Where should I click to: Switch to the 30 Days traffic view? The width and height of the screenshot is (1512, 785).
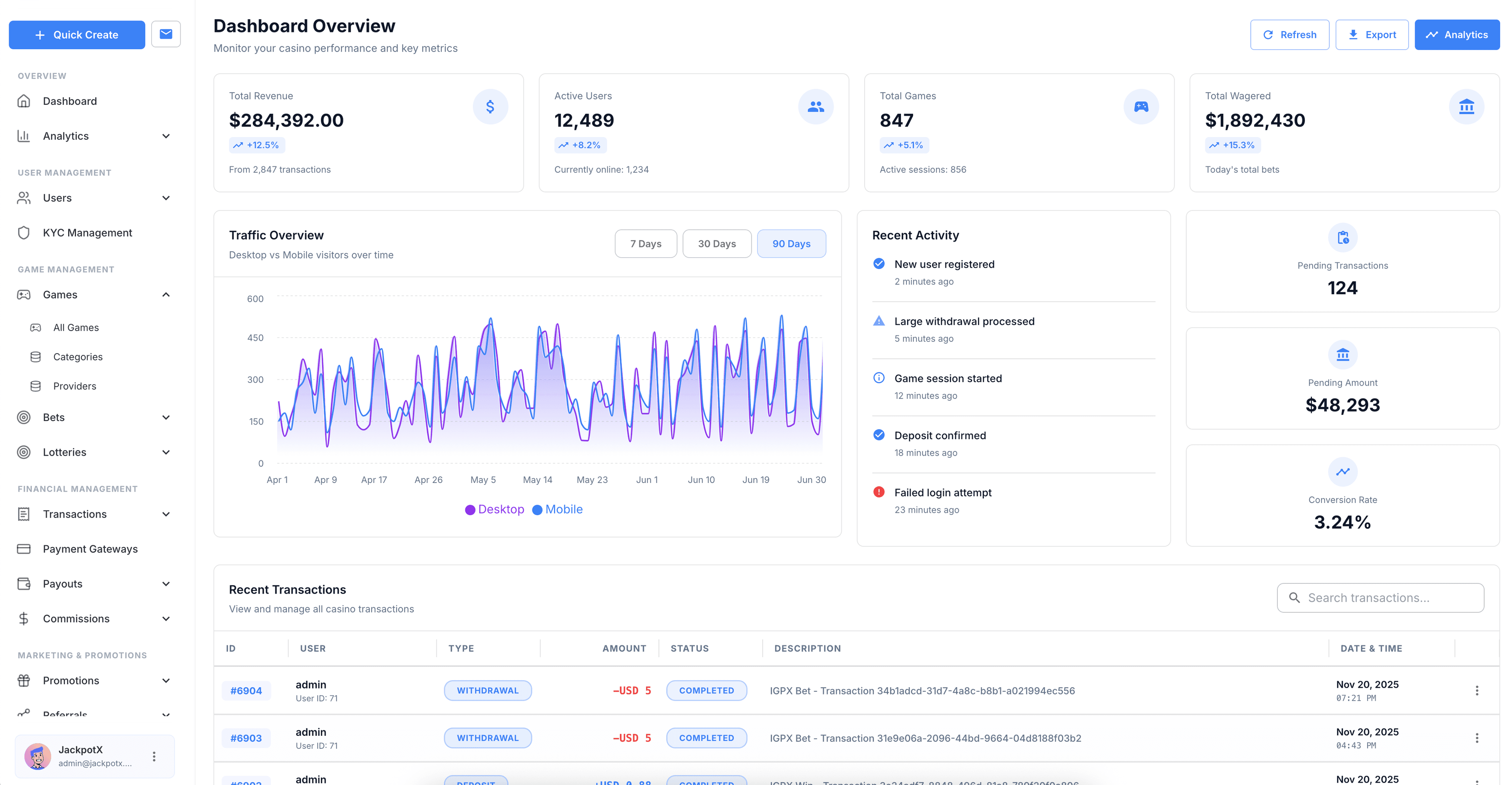[717, 243]
